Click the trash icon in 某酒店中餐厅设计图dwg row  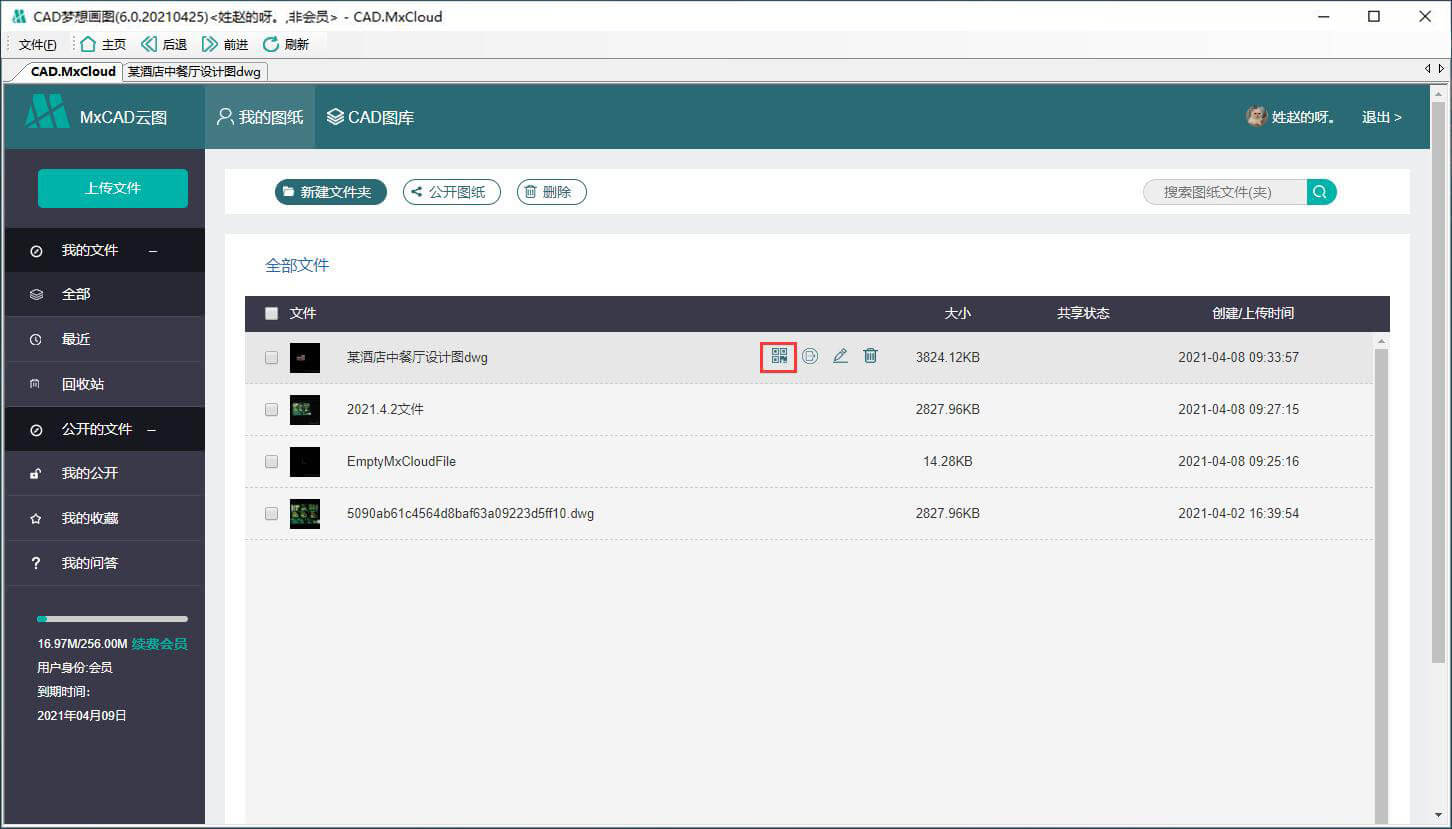pos(870,356)
